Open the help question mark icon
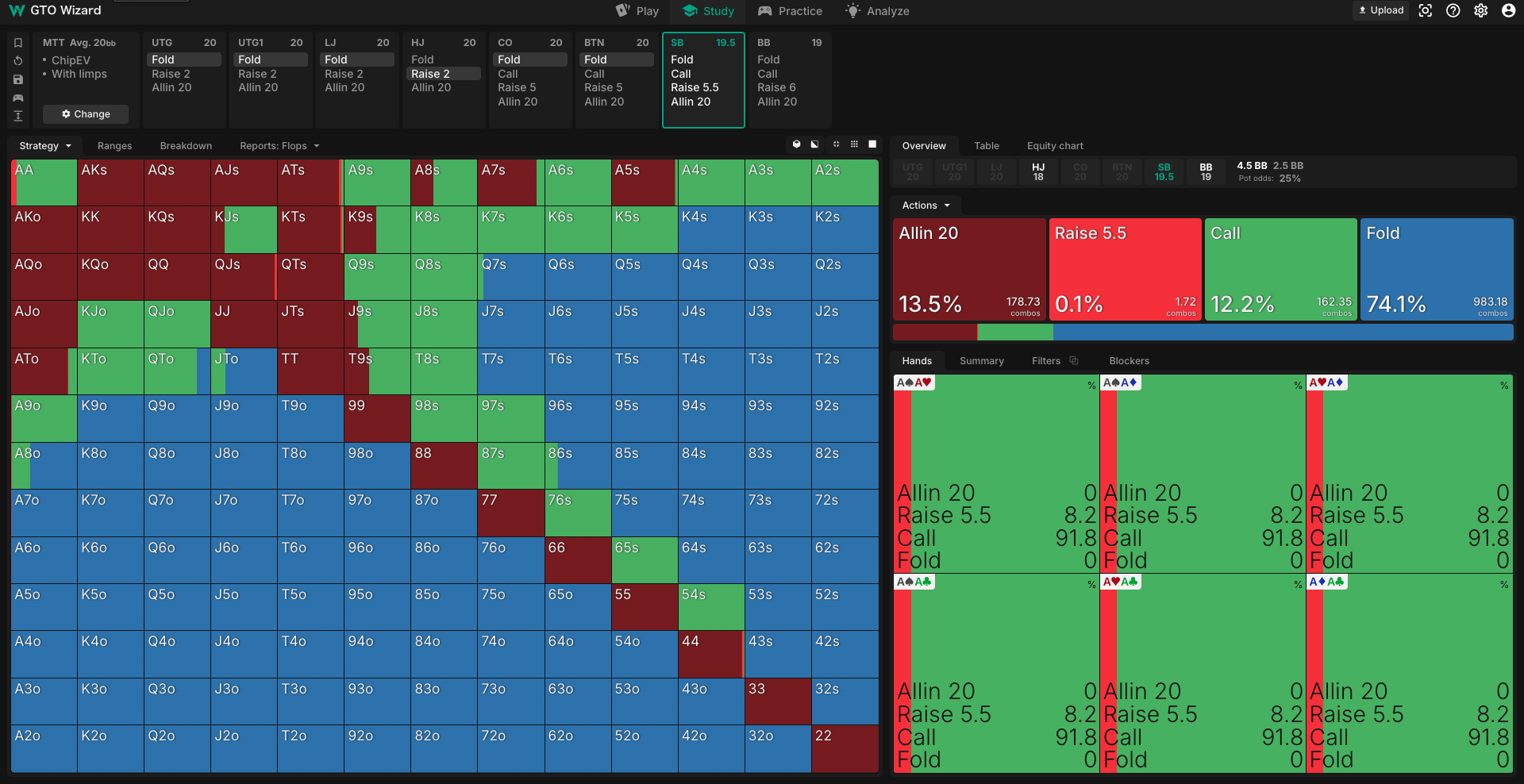The width and height of the screenshot is (1524, 784). click(x=1453, y=10)
